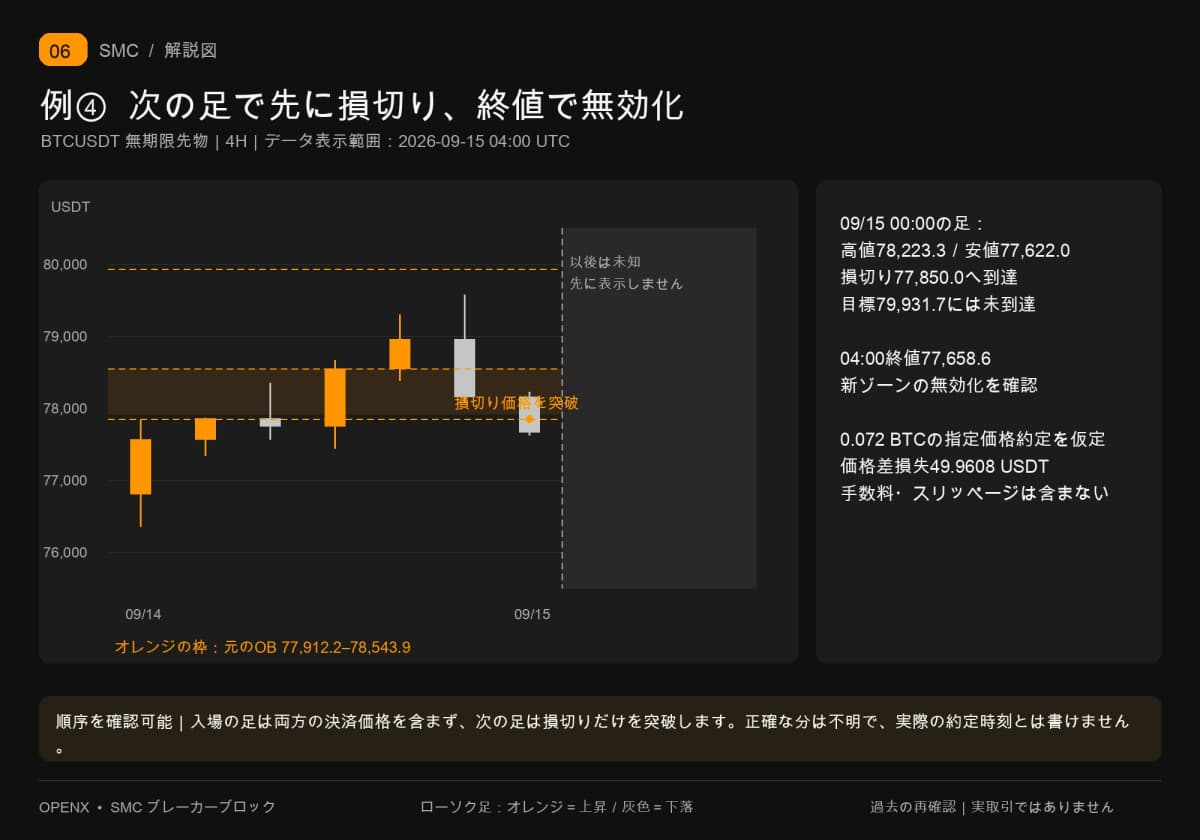Click the large grey candle with long upper wick

(x=465, y=368)
